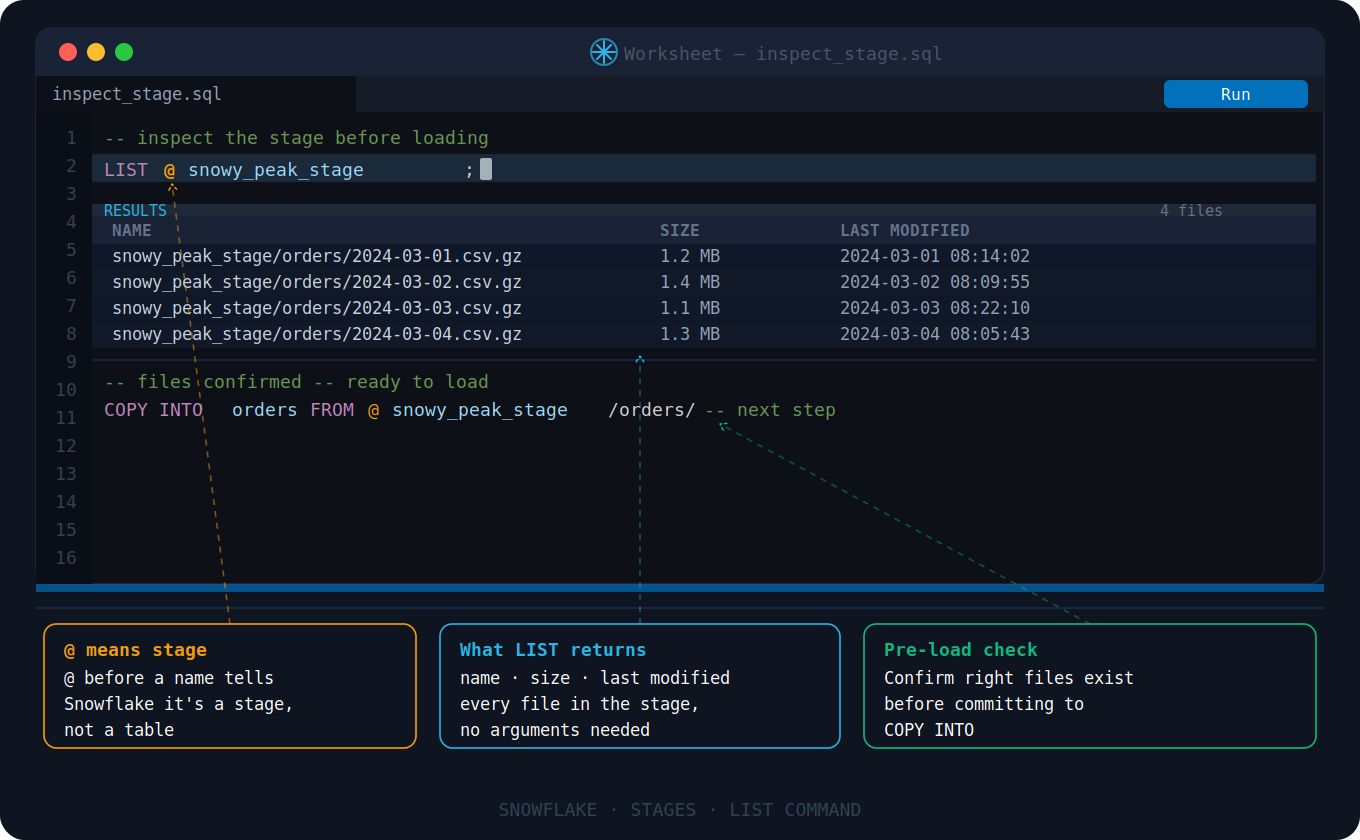Click the /orders/ path on line 11
This screenshot has height=840, width=1360.
pos(651,410)
